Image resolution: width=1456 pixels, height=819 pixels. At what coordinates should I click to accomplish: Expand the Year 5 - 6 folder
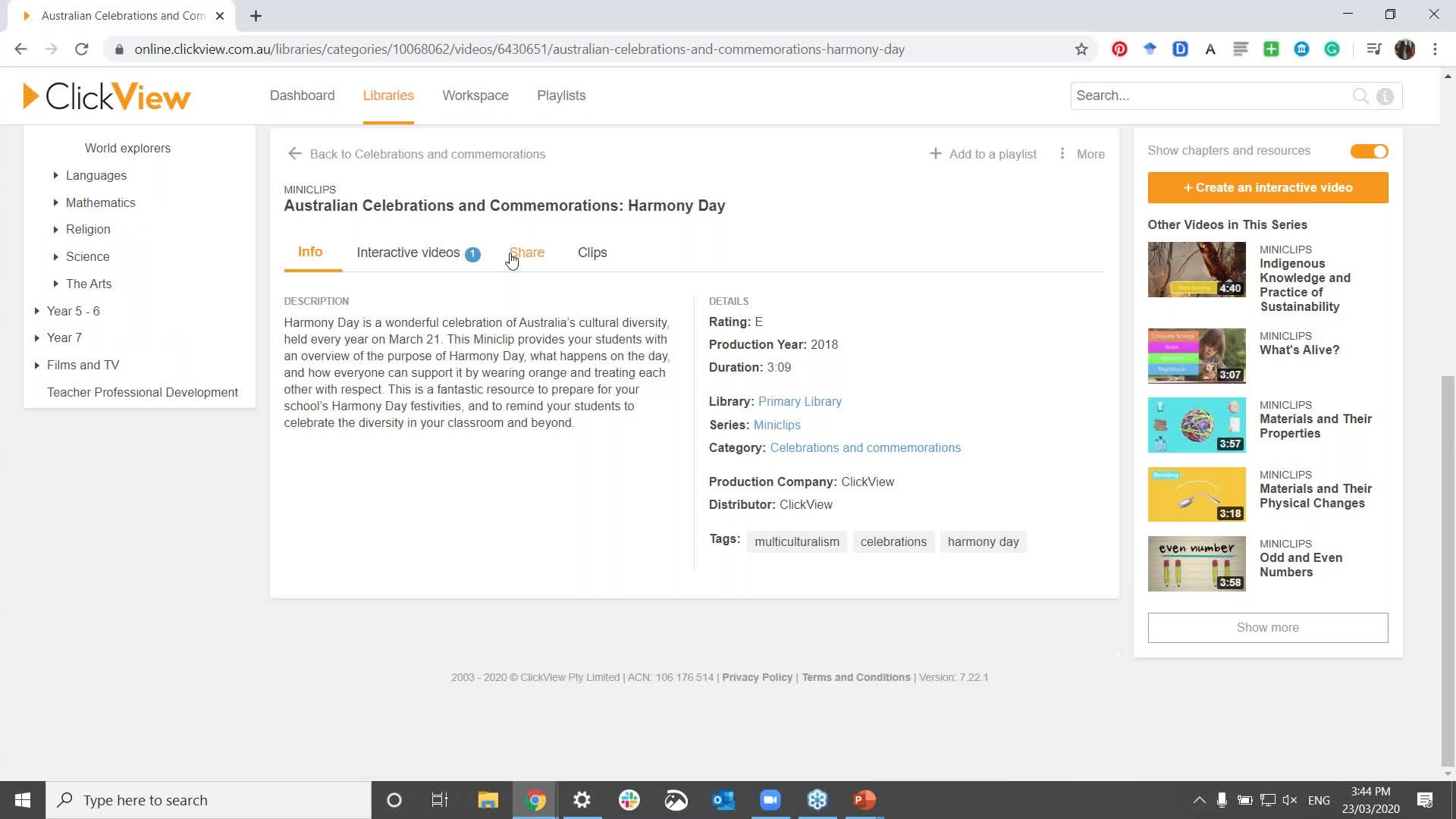point(36,311)
